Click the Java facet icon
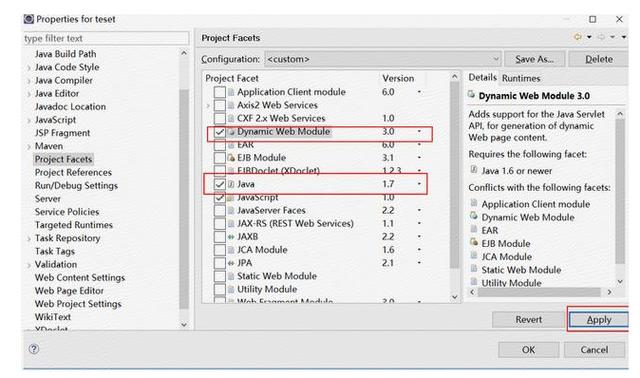Screen dimensions: 640x378 [x=231, y=184]
